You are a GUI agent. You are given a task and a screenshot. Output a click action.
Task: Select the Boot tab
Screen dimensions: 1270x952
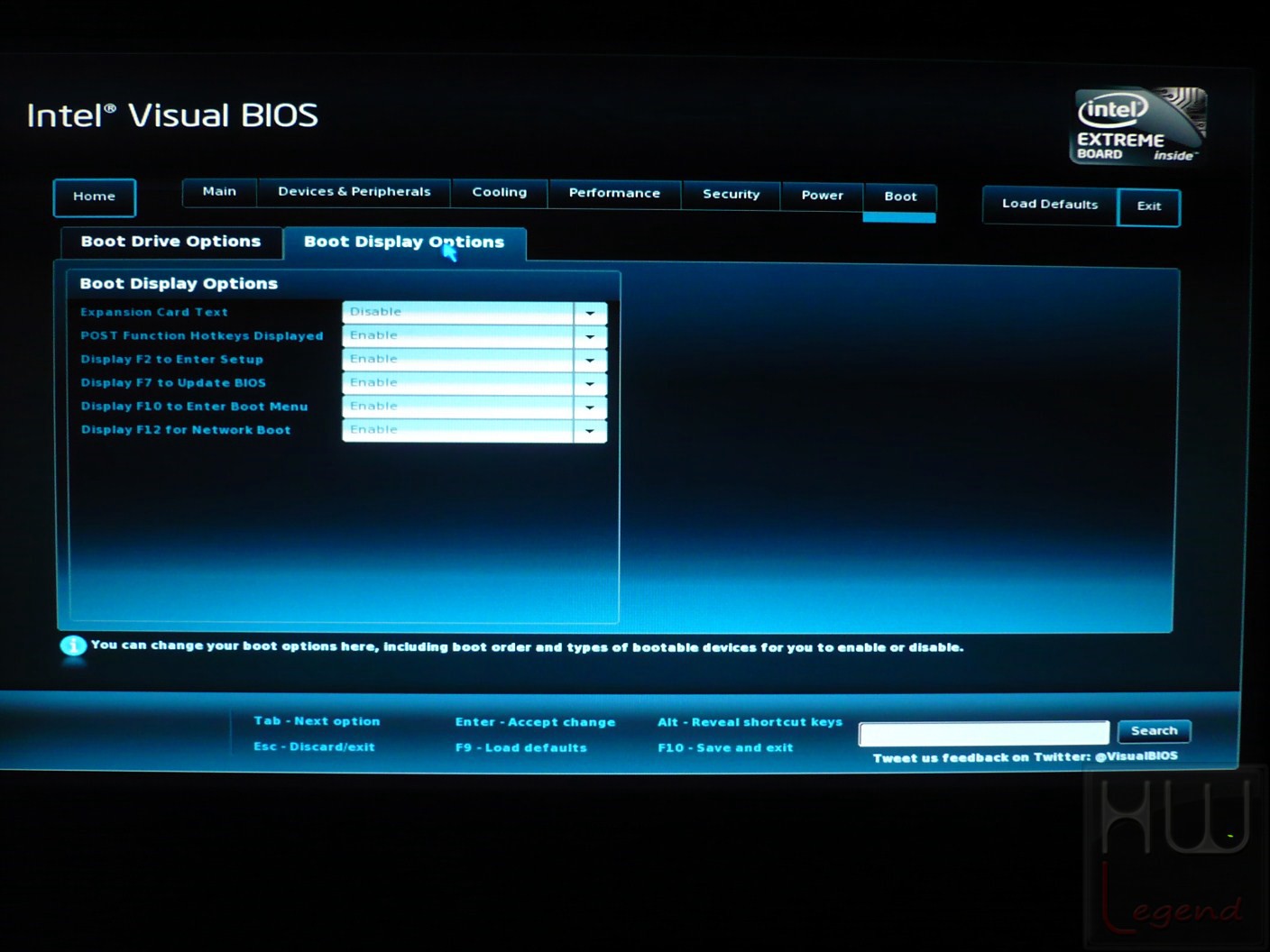point(900,197)
